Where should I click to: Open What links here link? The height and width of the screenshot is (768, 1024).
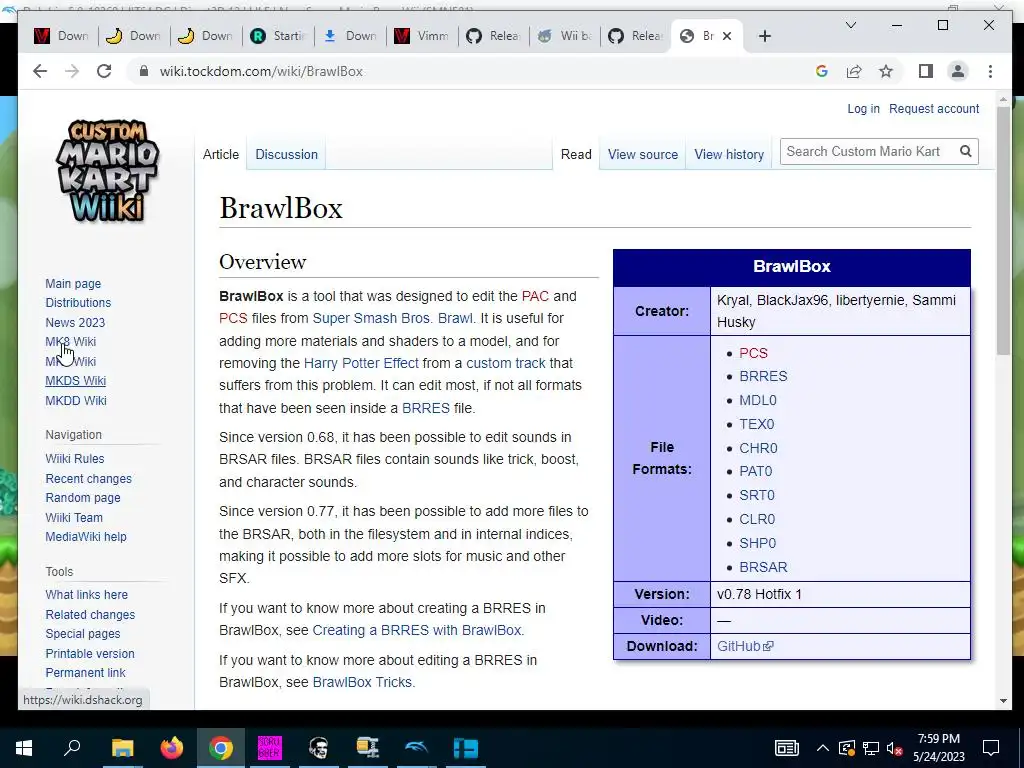click(87, 594)
